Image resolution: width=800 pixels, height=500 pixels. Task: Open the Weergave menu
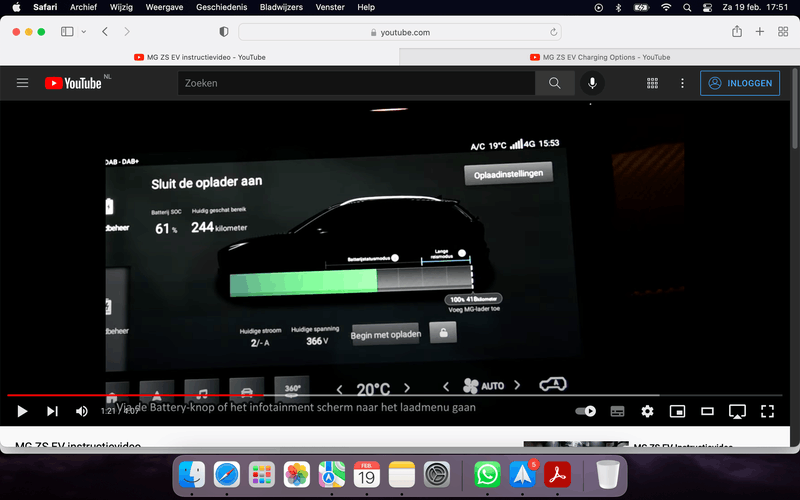tap(164, 7)
